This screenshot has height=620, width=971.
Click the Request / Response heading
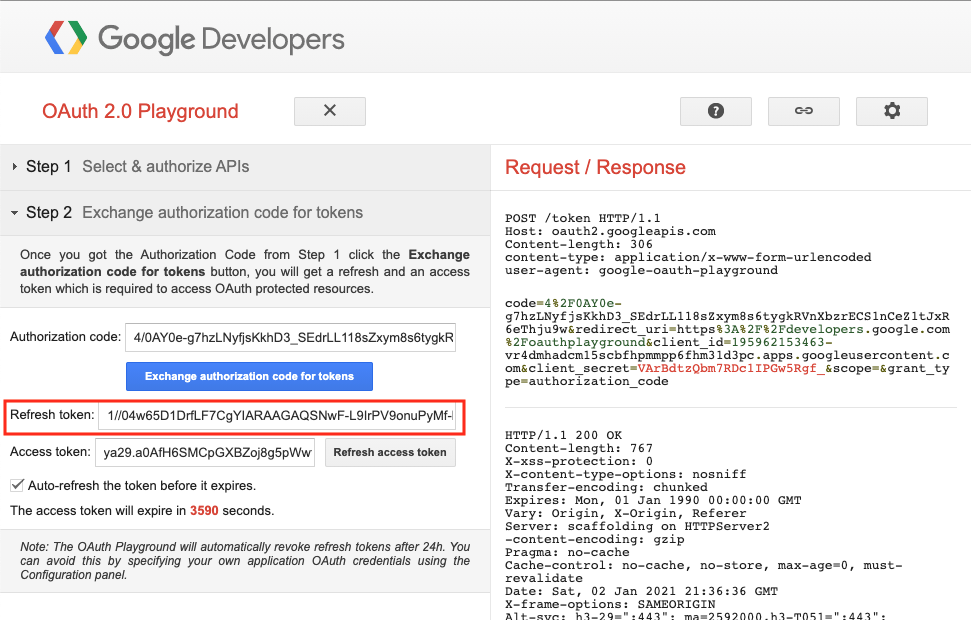595,167
